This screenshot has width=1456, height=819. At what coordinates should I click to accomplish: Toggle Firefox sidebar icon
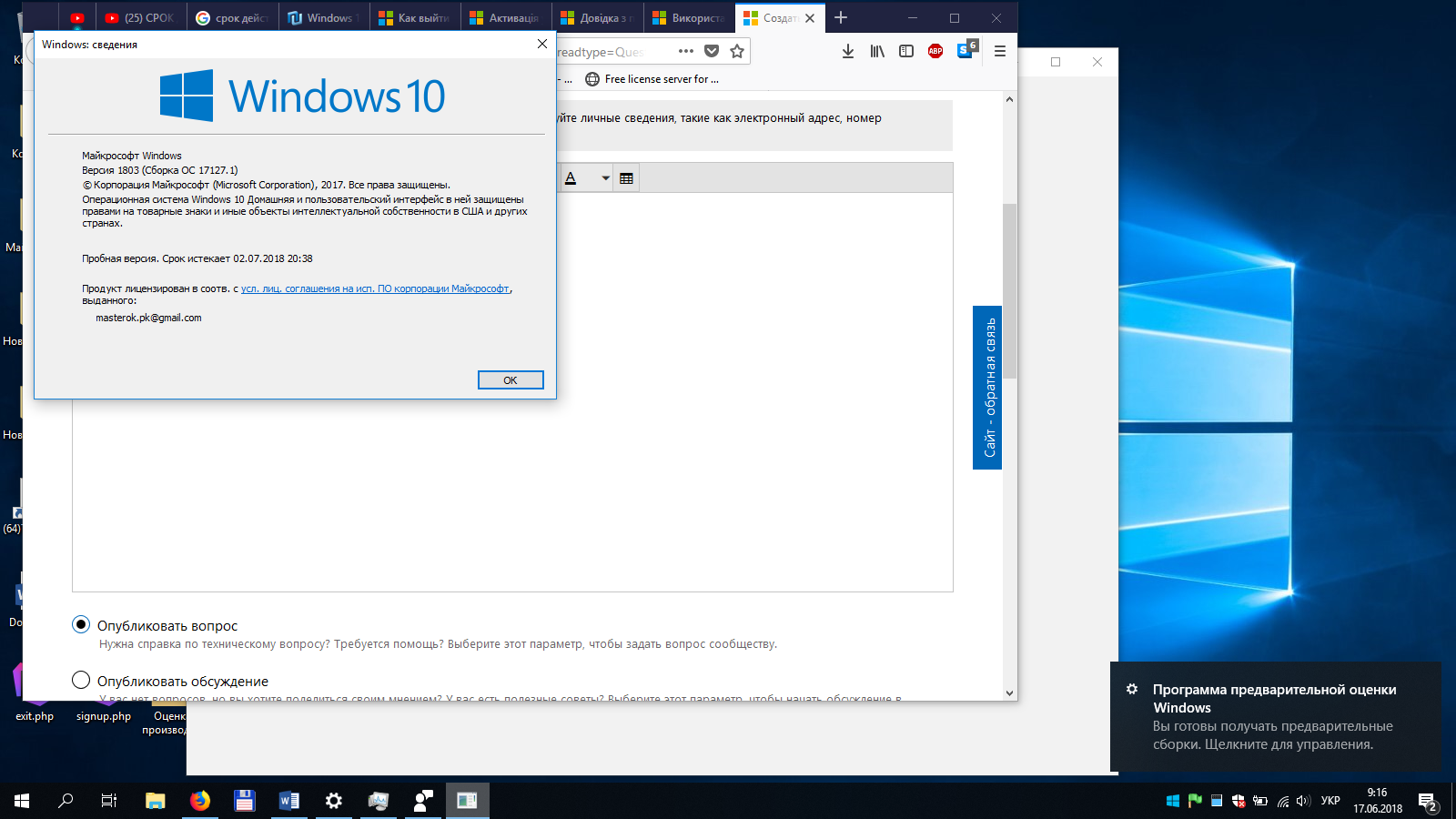point(906,51)
